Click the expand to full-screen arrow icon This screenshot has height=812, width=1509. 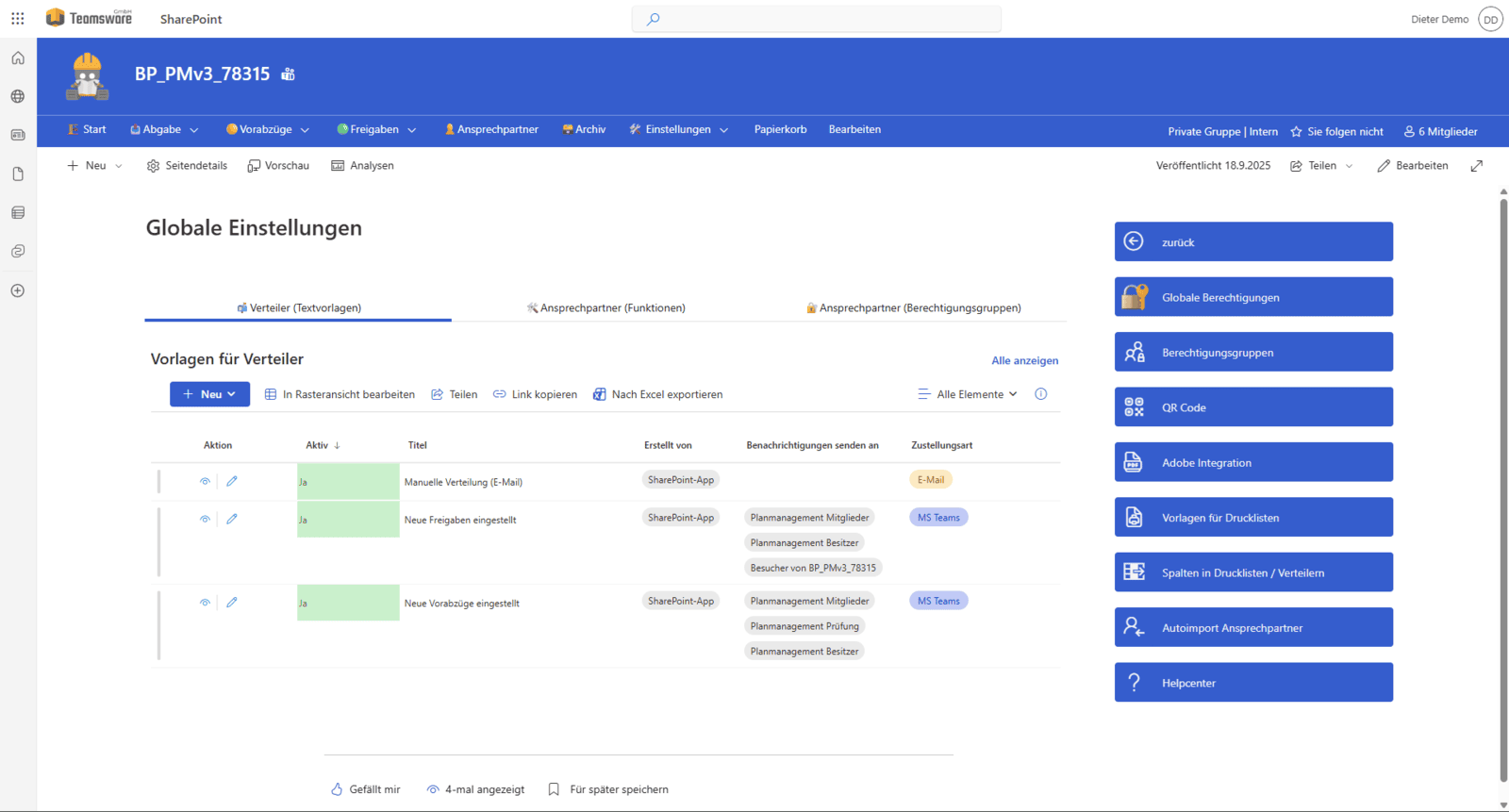coord(1476,166)
